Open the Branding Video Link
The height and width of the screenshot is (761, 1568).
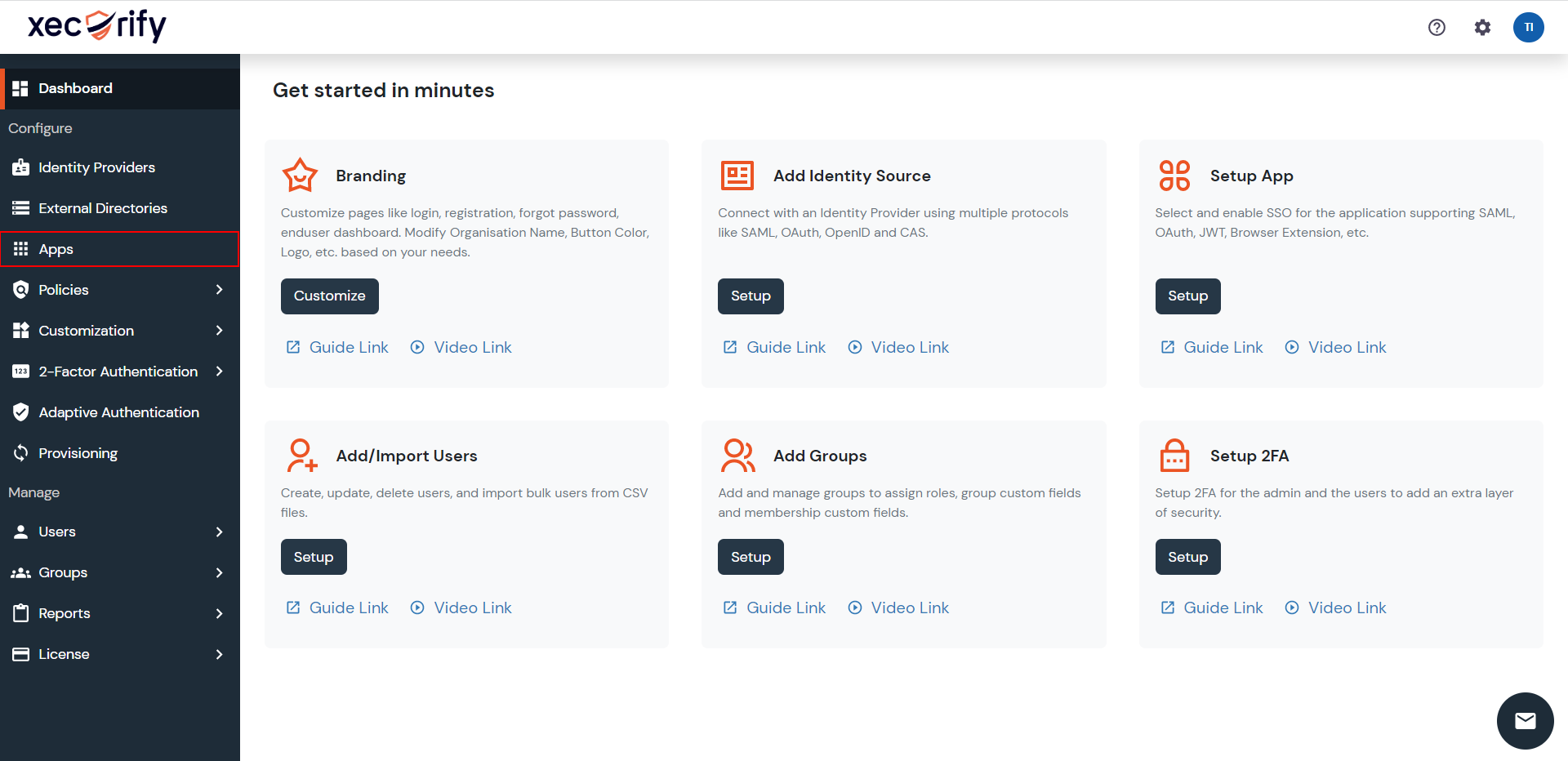point(461,347)
